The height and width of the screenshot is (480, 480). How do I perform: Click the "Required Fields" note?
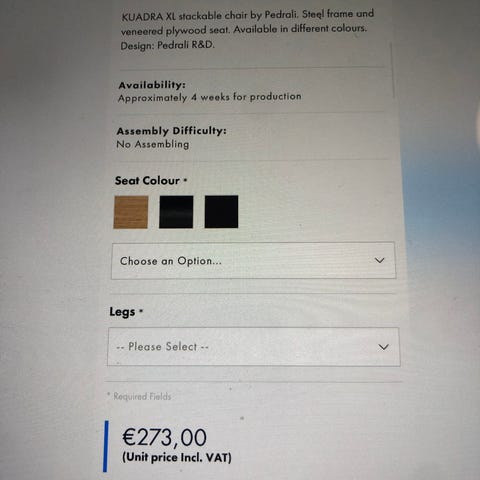coord(139,396)
